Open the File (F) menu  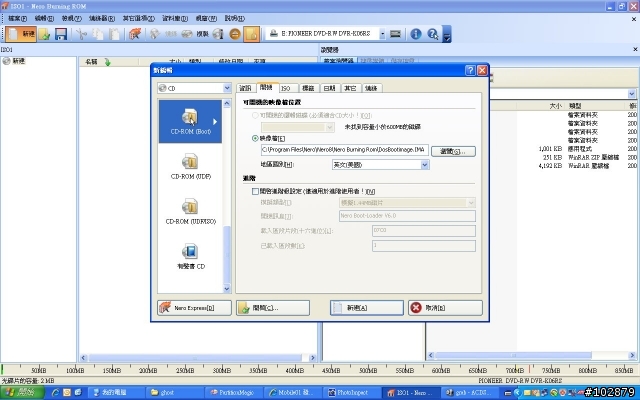[x=17, y=18]
